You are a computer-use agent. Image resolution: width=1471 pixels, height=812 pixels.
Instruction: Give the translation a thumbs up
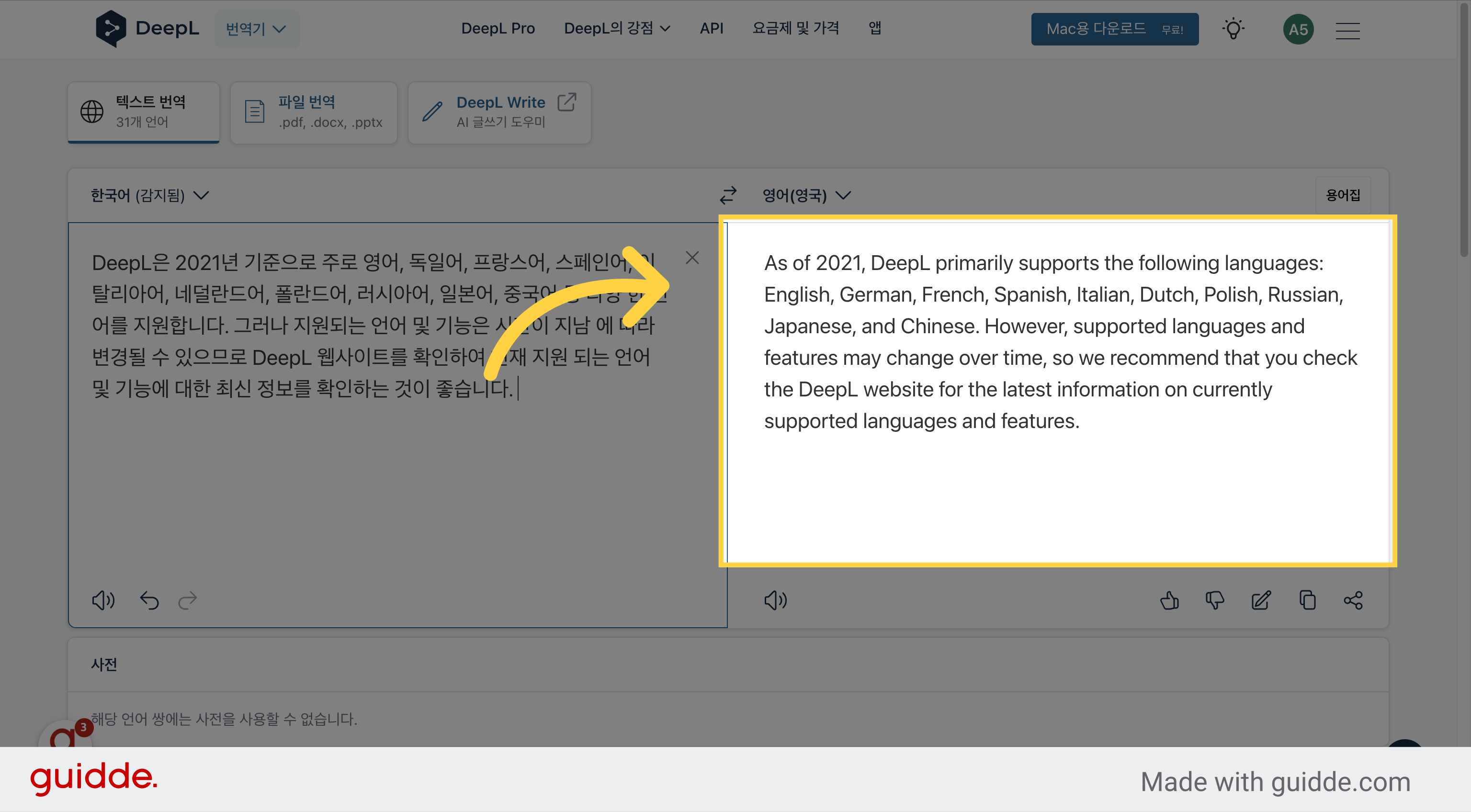pos(1169,600)
